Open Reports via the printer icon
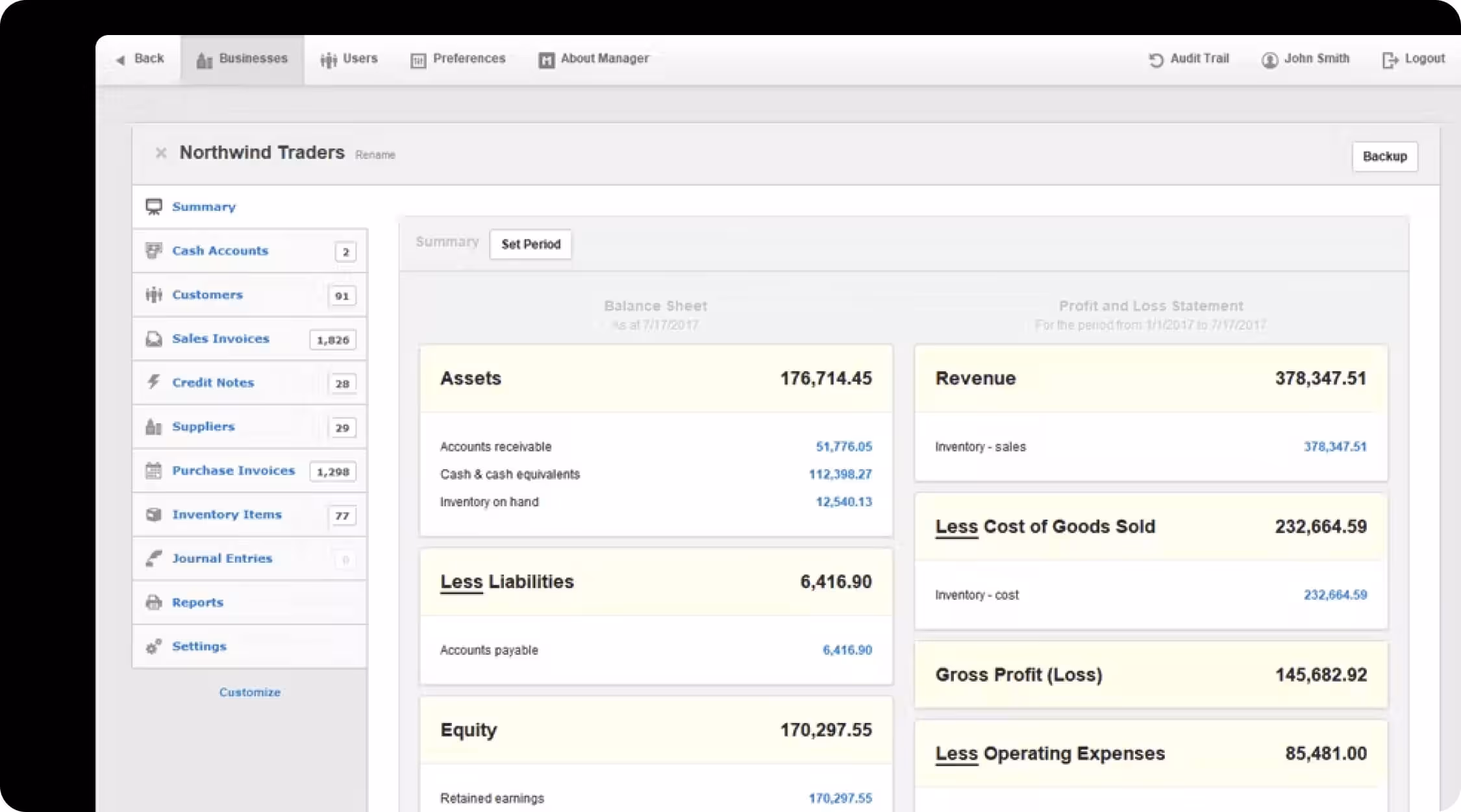The image size is (1461, 812). pos(154,602)
